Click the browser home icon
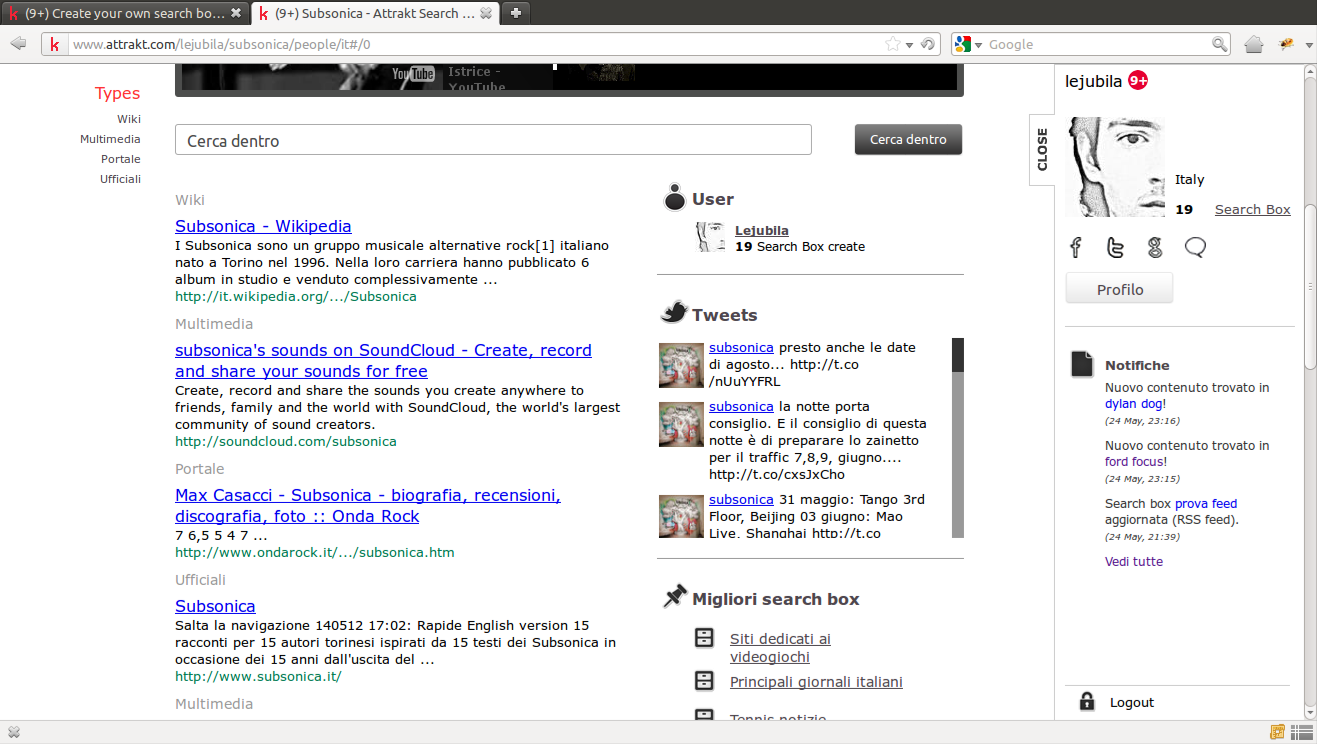The width and height of the screenshot is (1317, 744). (x=1254, y=44)
